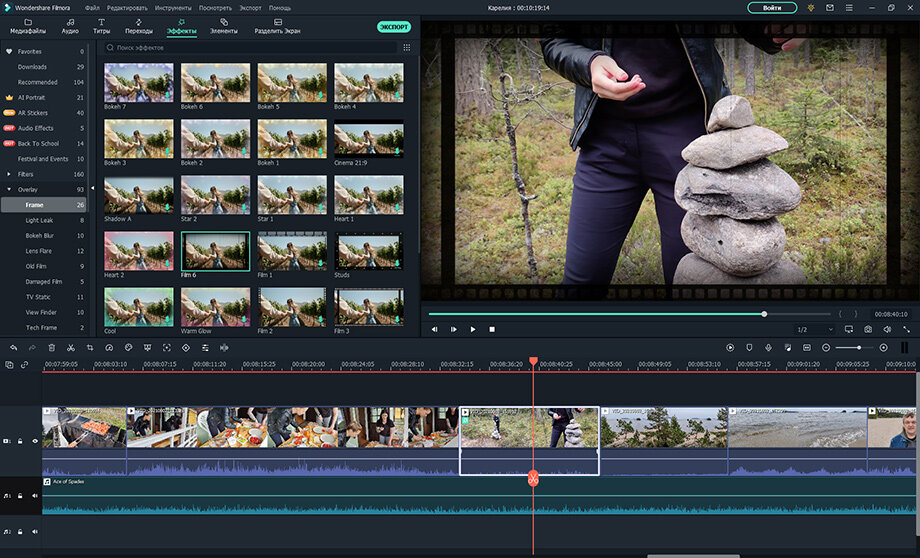Expand the Filters category
This screenshot has width=920, height=558.
point(9,174)
